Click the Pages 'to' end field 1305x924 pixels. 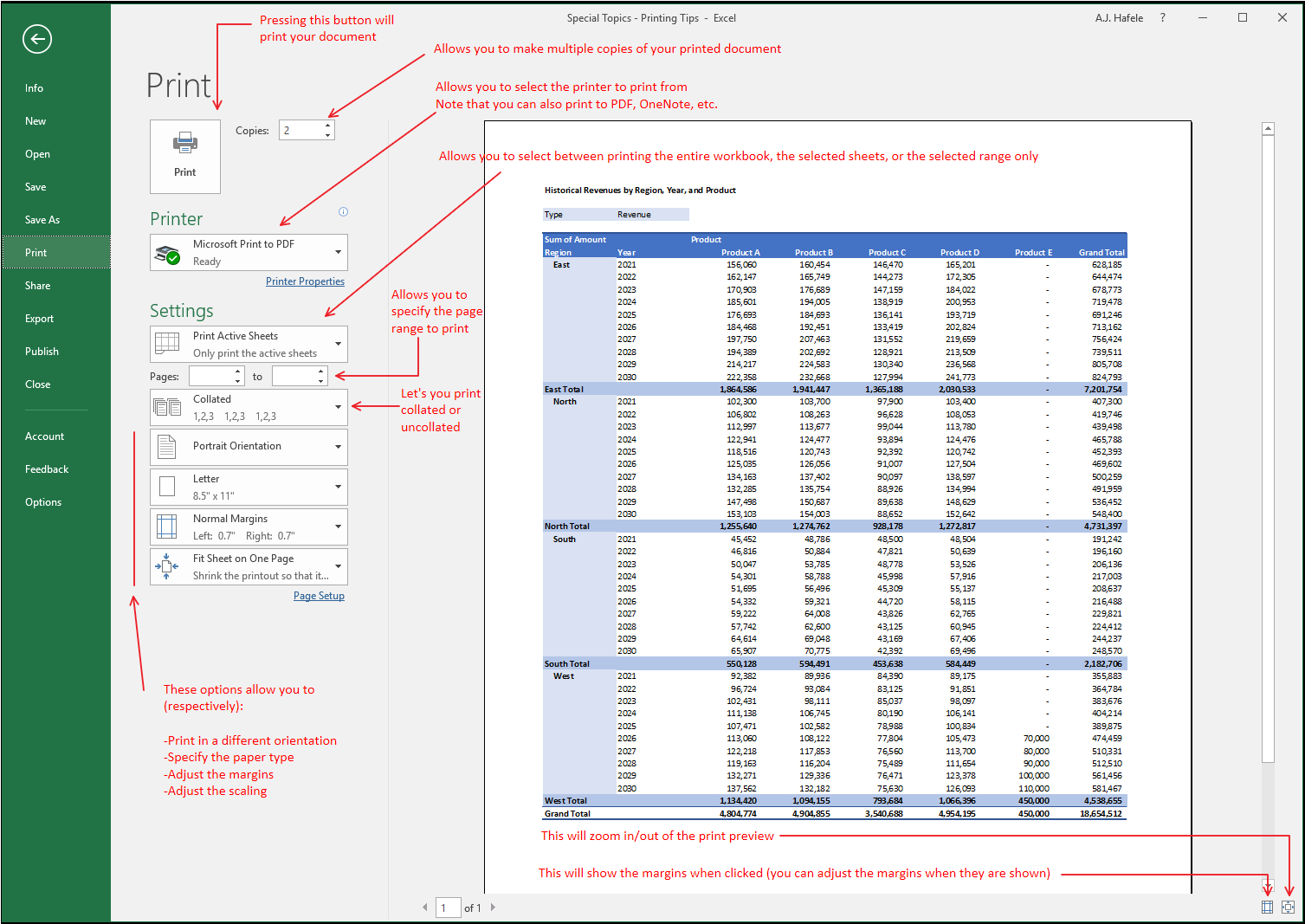click(x=294, y=376)
